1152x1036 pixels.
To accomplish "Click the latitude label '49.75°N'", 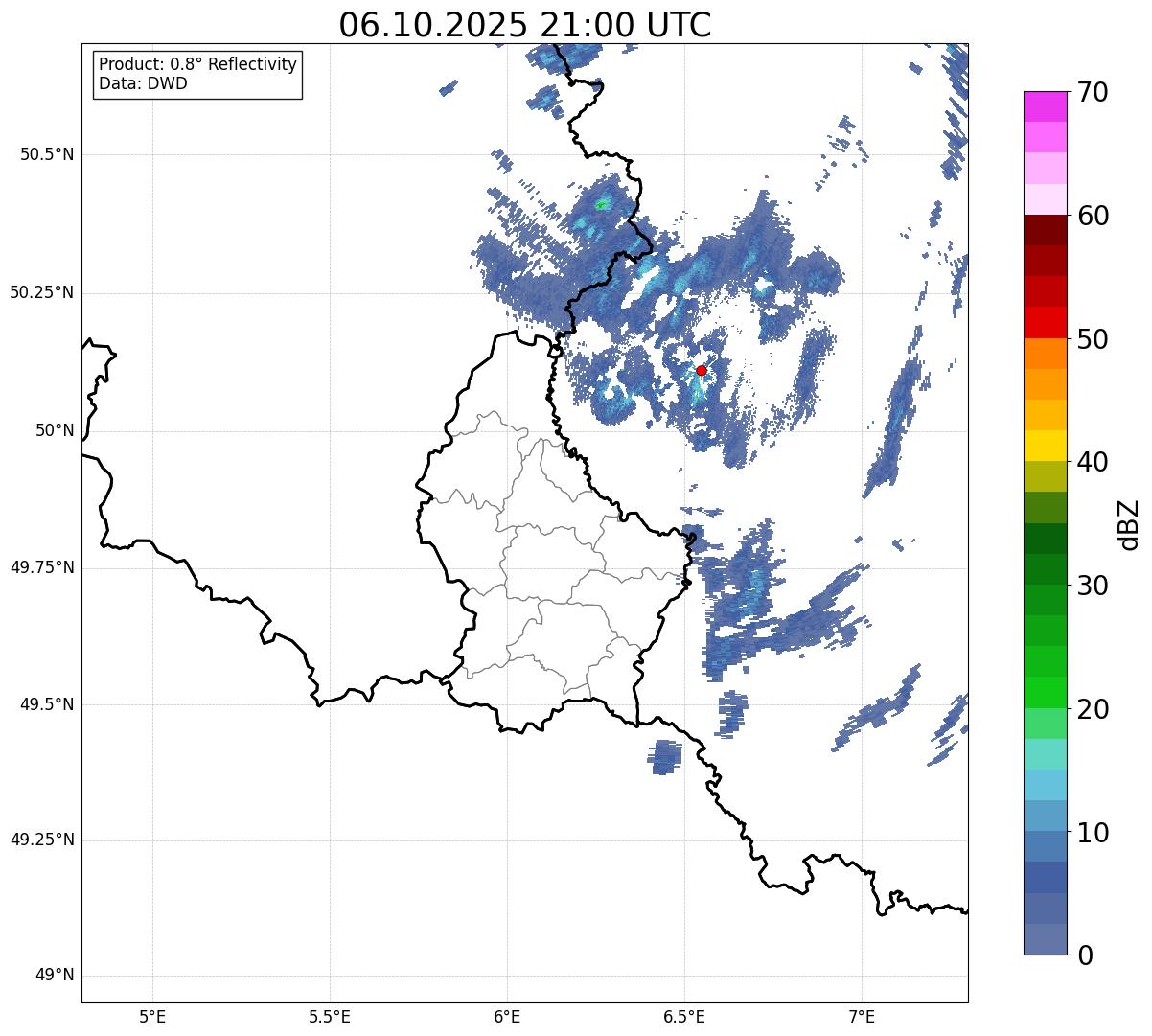I will [x=41, y=567].
